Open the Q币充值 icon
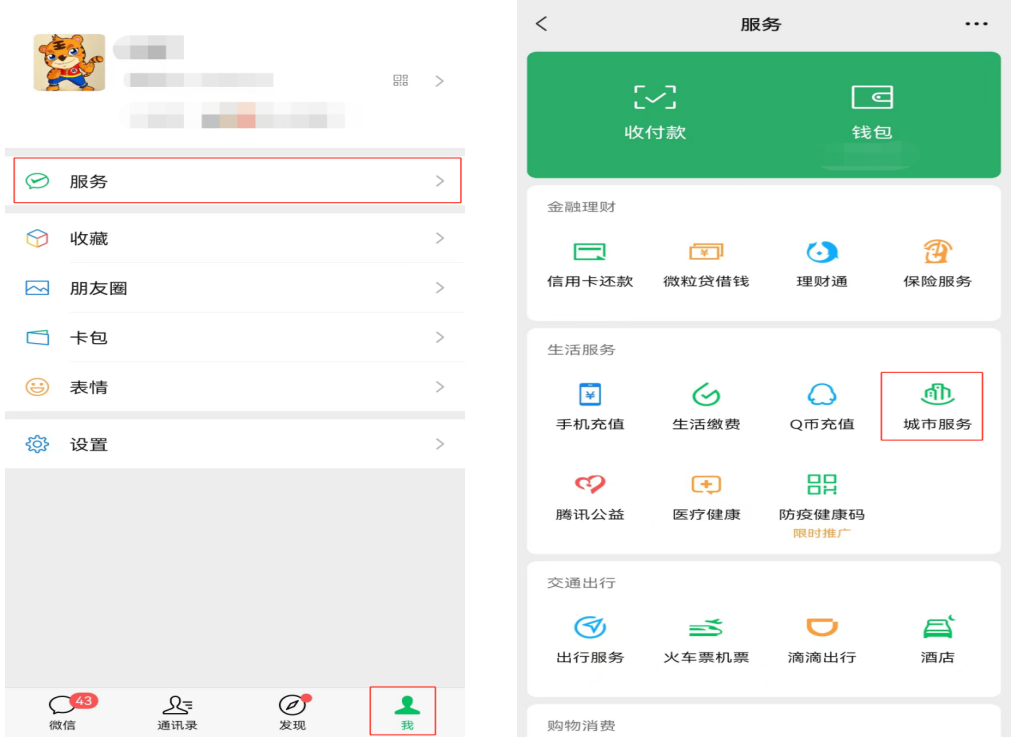The image size is (1015, 747). point(821,394)
